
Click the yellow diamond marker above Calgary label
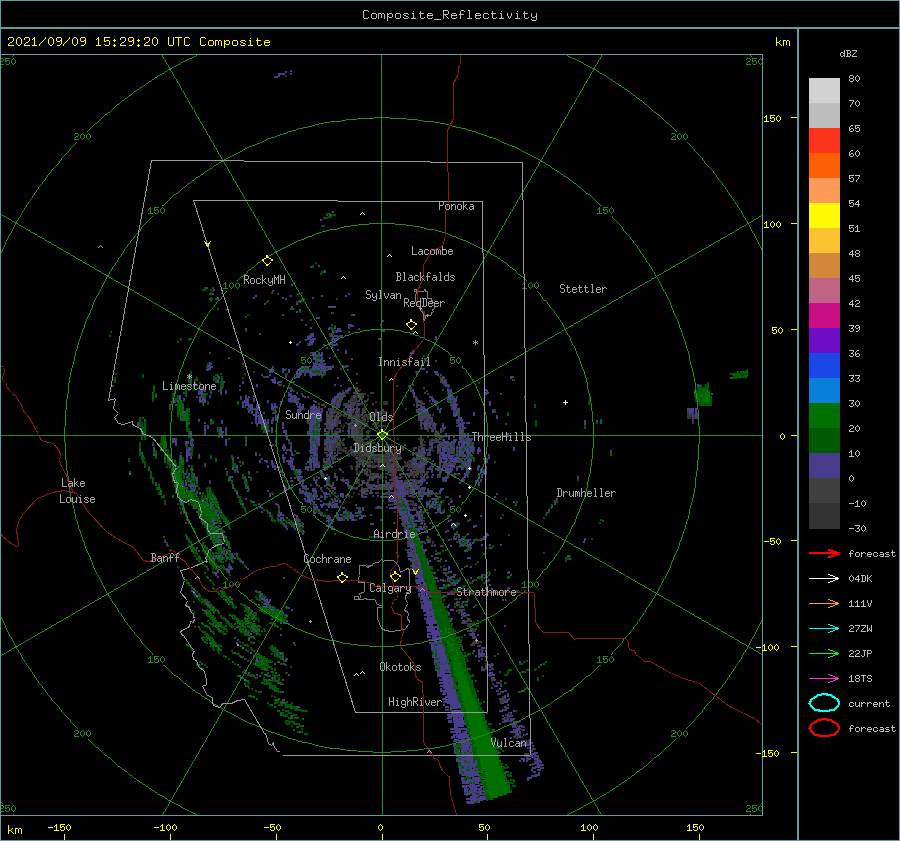(395, 576)
